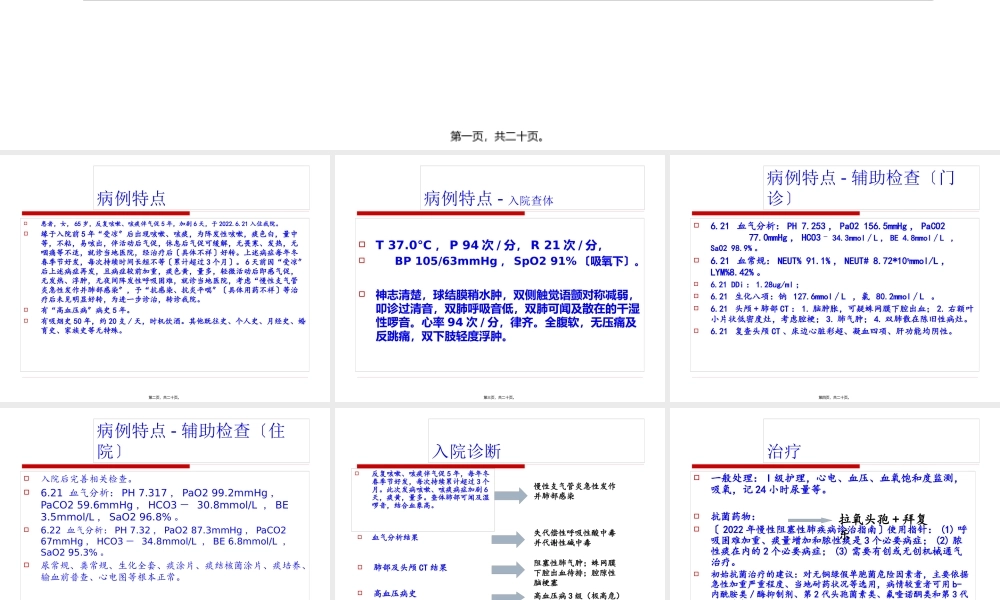Image resolution: width=1000 pixels, height=600 pixels.
Task: Click the diagnosis 慢性支气管炎急性发作并肺部感染
Action: 575,490
